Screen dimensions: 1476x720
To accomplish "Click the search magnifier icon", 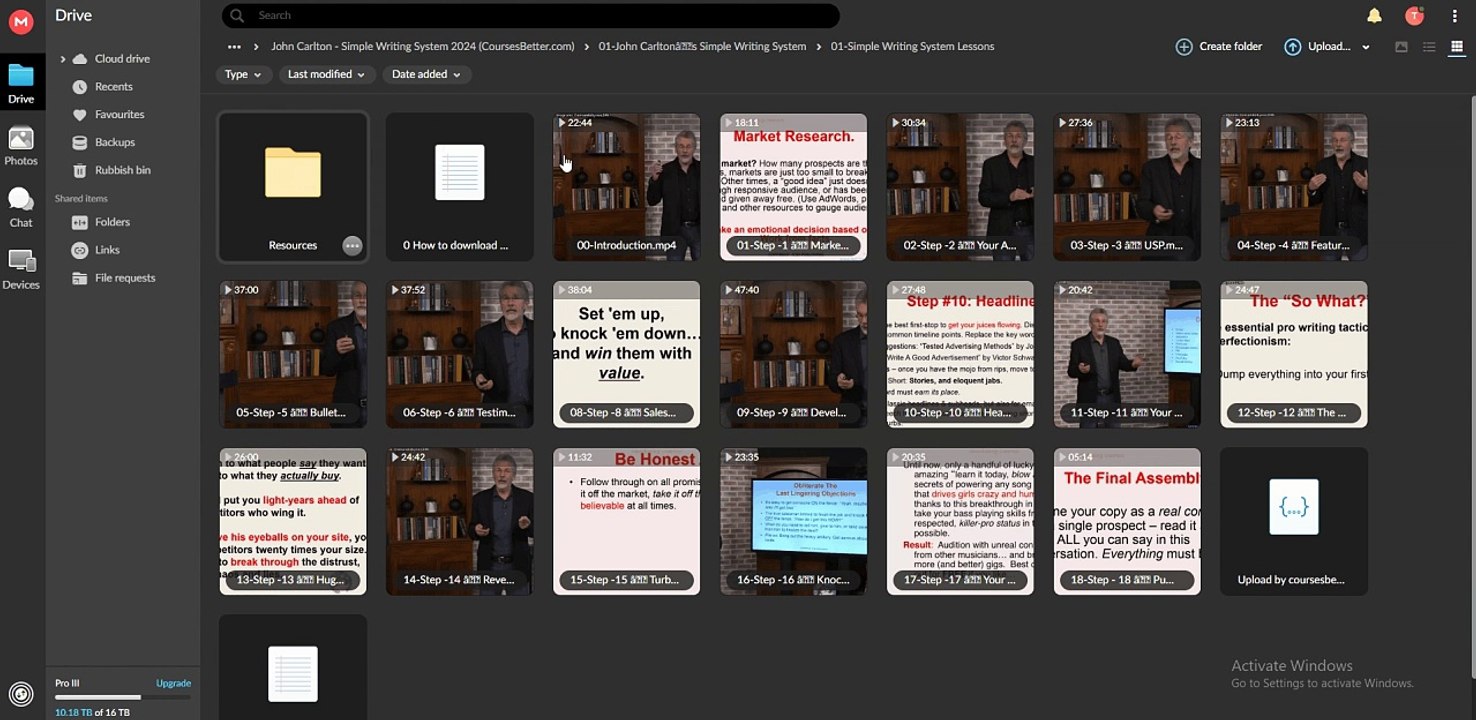I will [x=237, y=15].
